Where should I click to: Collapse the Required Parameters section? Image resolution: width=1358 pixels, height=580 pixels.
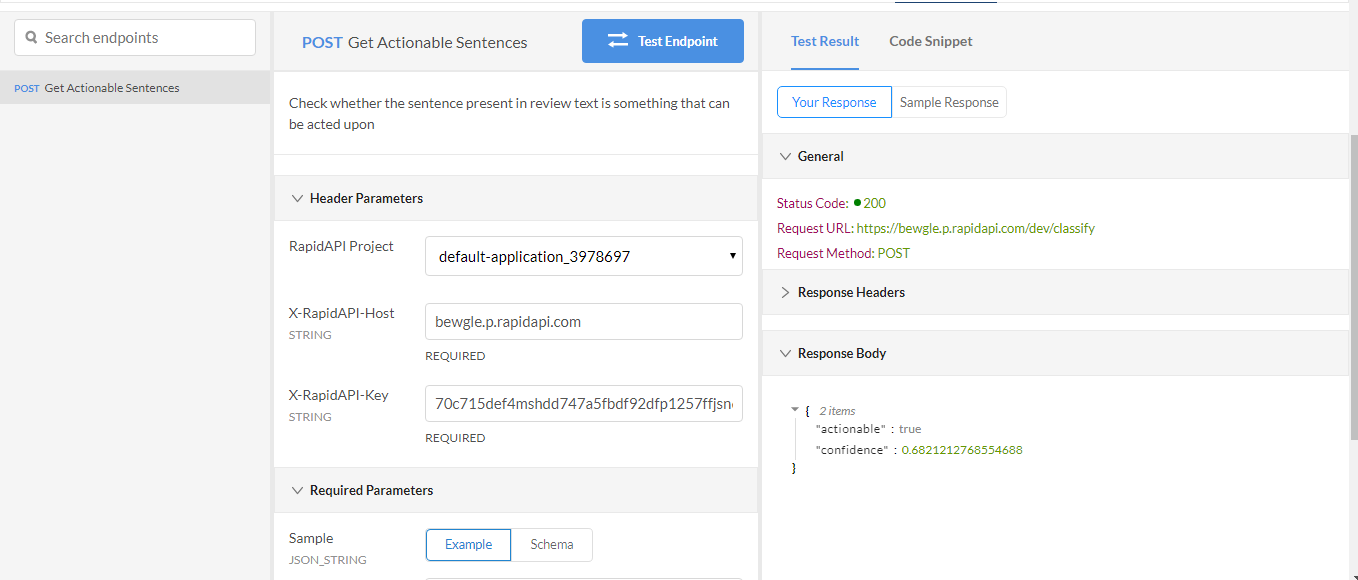[x=297, y=490]
